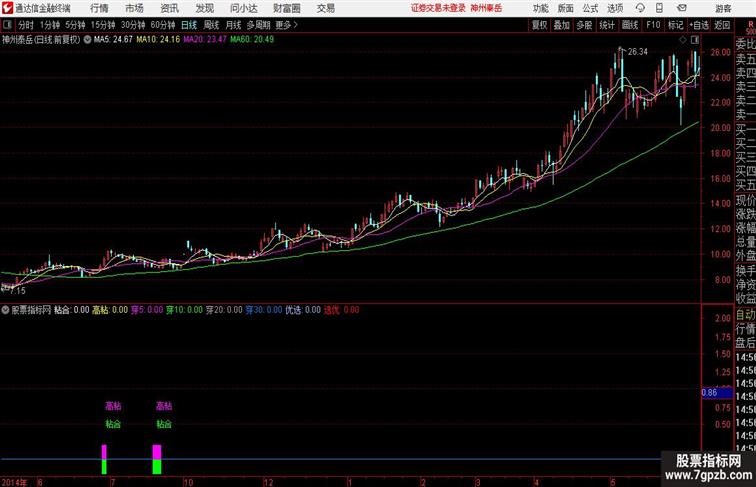The width and height of the screenshot is (756, 487).
Task: Toggle the left panel icon beside 分时
Action: 7,25
